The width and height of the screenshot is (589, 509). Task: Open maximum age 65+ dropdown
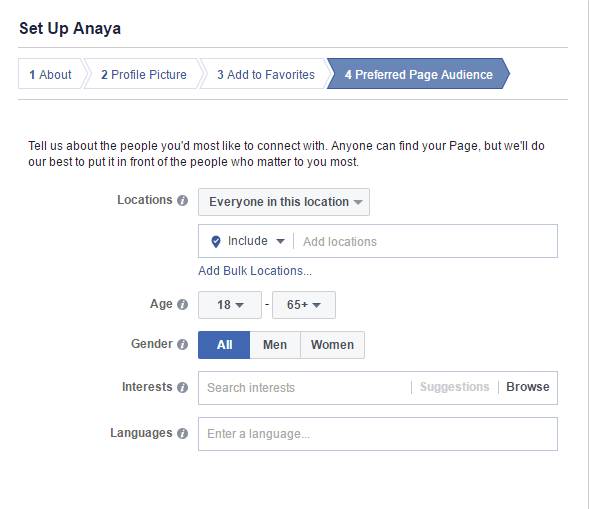click(x=304, y=305)
